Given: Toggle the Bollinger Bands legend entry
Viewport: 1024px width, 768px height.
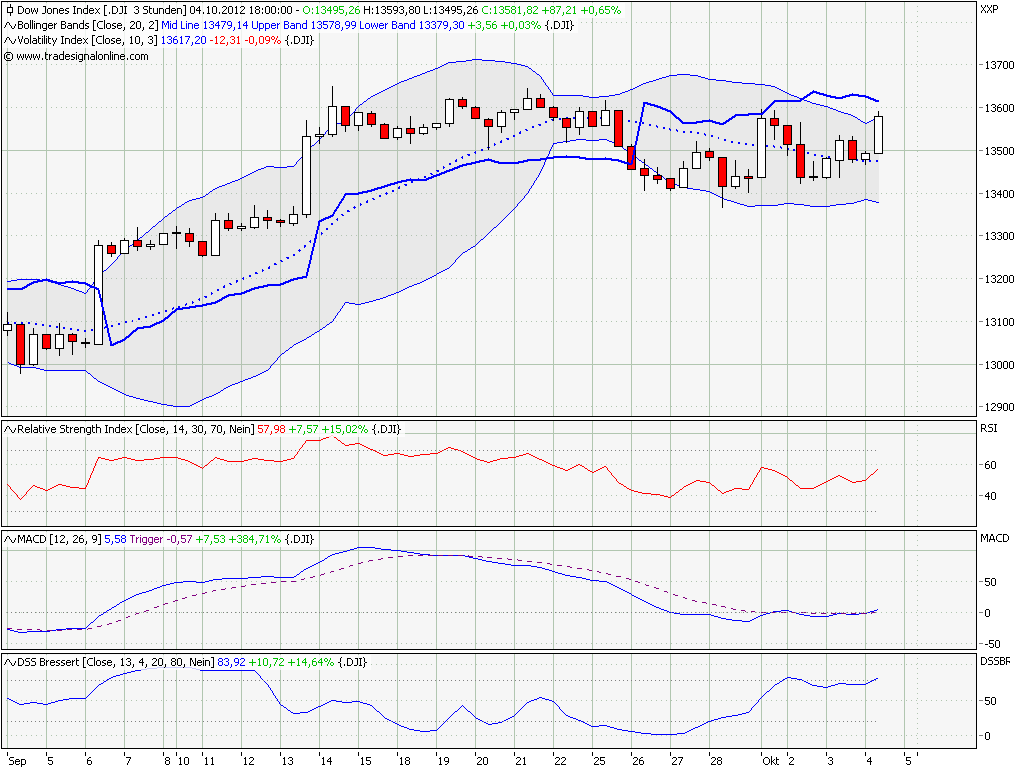Looking at the screenshot, I should point(80,25).
